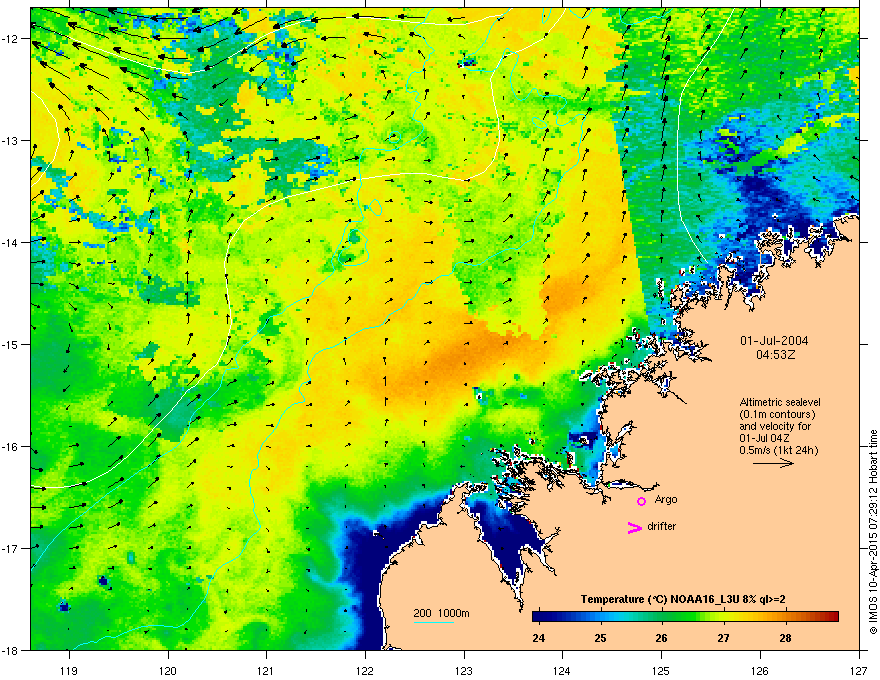This screenshot has height=680, width=880.
Task: Click latitude axis label -16
Action: (9, 447)
